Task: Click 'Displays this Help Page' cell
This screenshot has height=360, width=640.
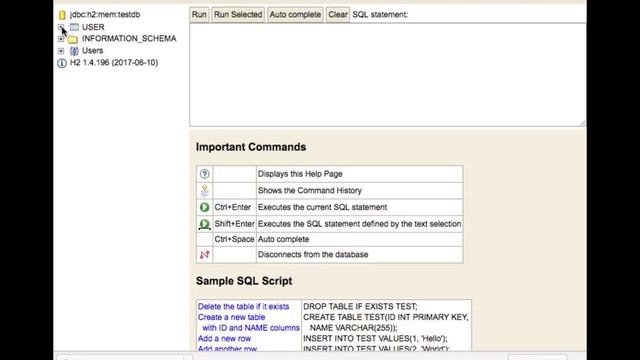Action: click(360, 174)
